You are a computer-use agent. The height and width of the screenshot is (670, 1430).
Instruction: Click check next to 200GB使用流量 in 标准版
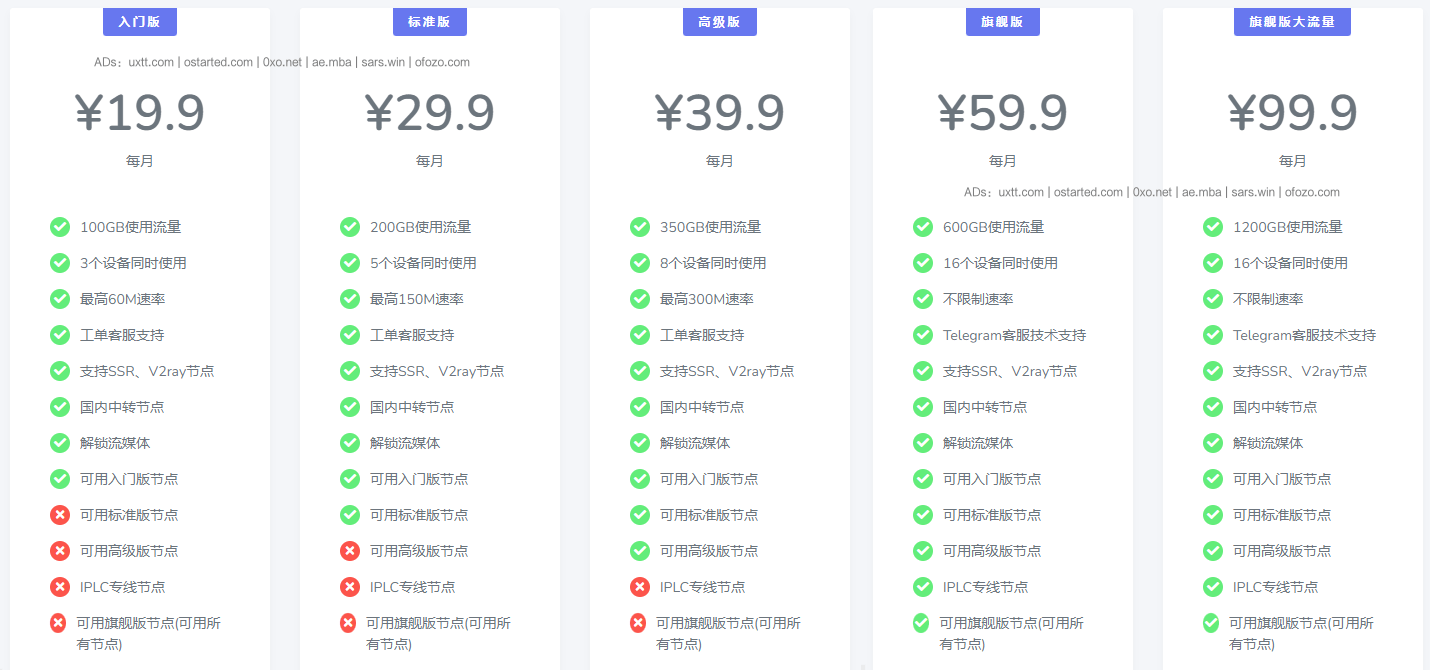point(349,227)
